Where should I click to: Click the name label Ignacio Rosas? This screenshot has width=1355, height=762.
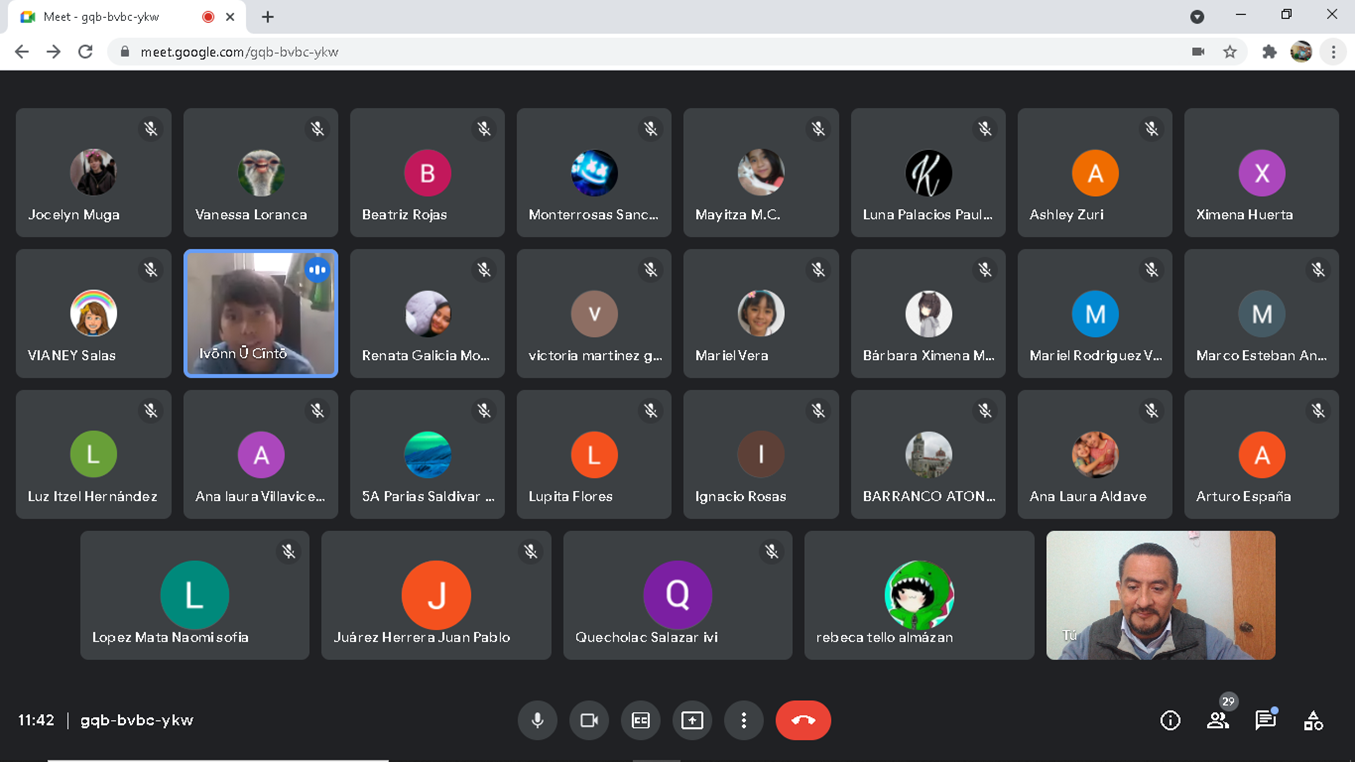pyautogui.click(x=741, y=496)
